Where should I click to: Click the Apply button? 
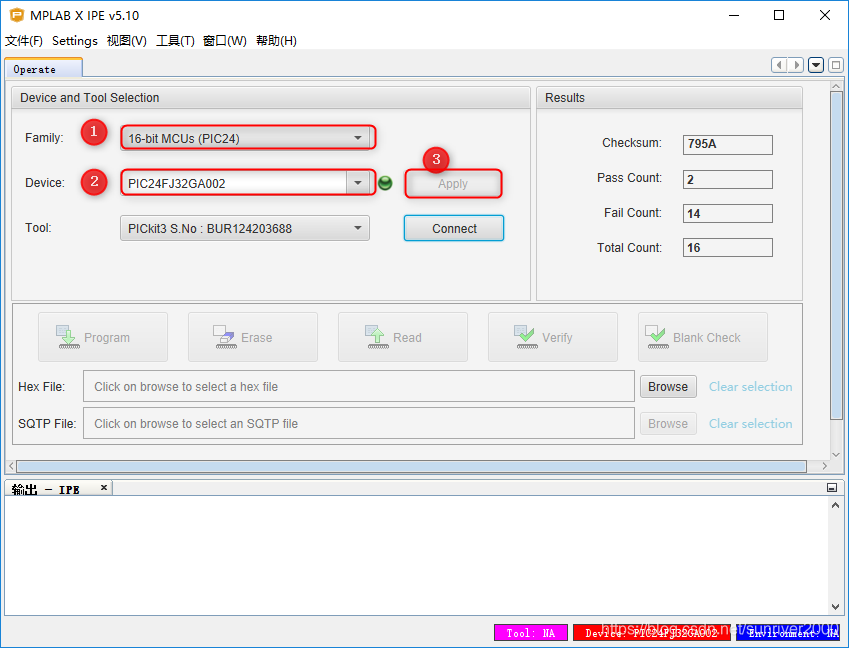tap(453, 184)
